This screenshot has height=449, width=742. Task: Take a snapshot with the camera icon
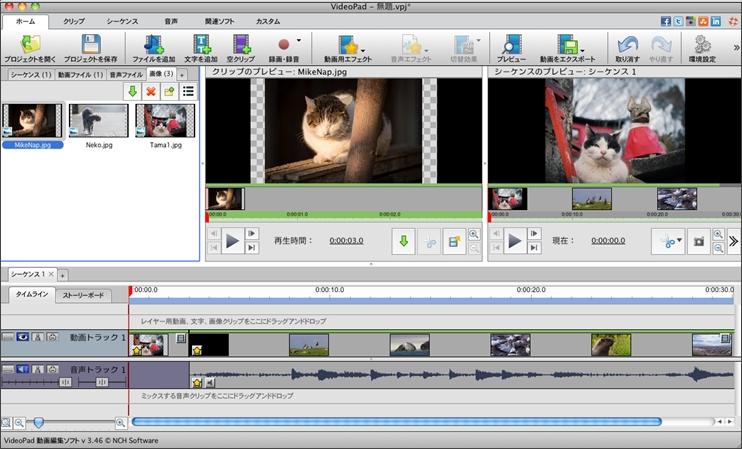coord(698,241)
